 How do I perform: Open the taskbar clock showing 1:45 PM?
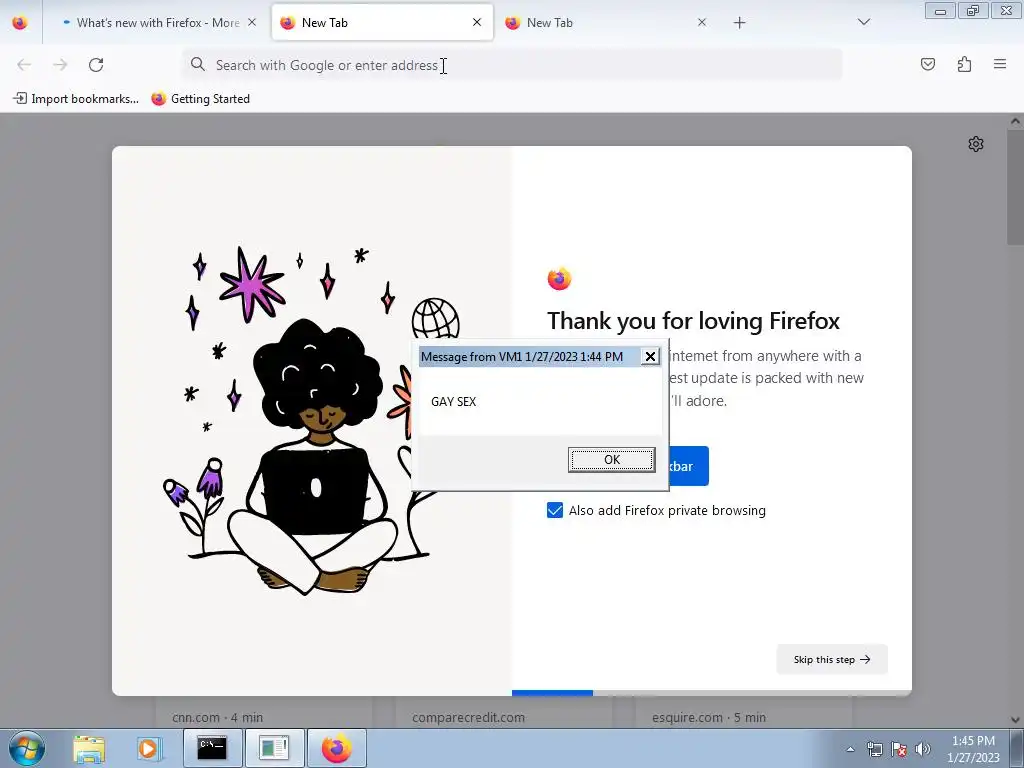coord(973,749)
